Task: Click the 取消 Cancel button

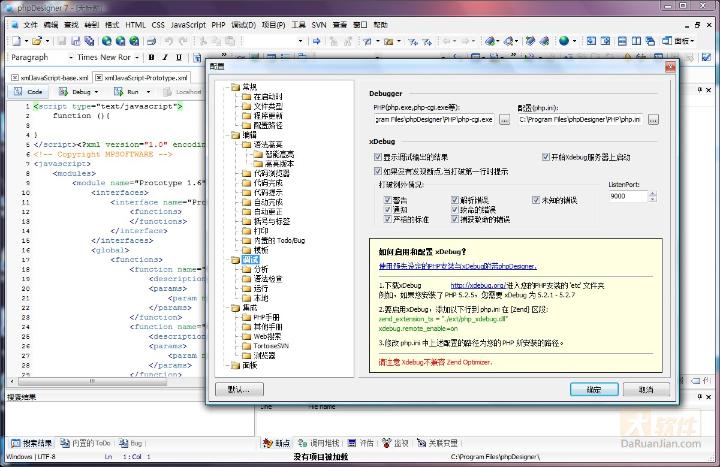Action: click(646, 389)
